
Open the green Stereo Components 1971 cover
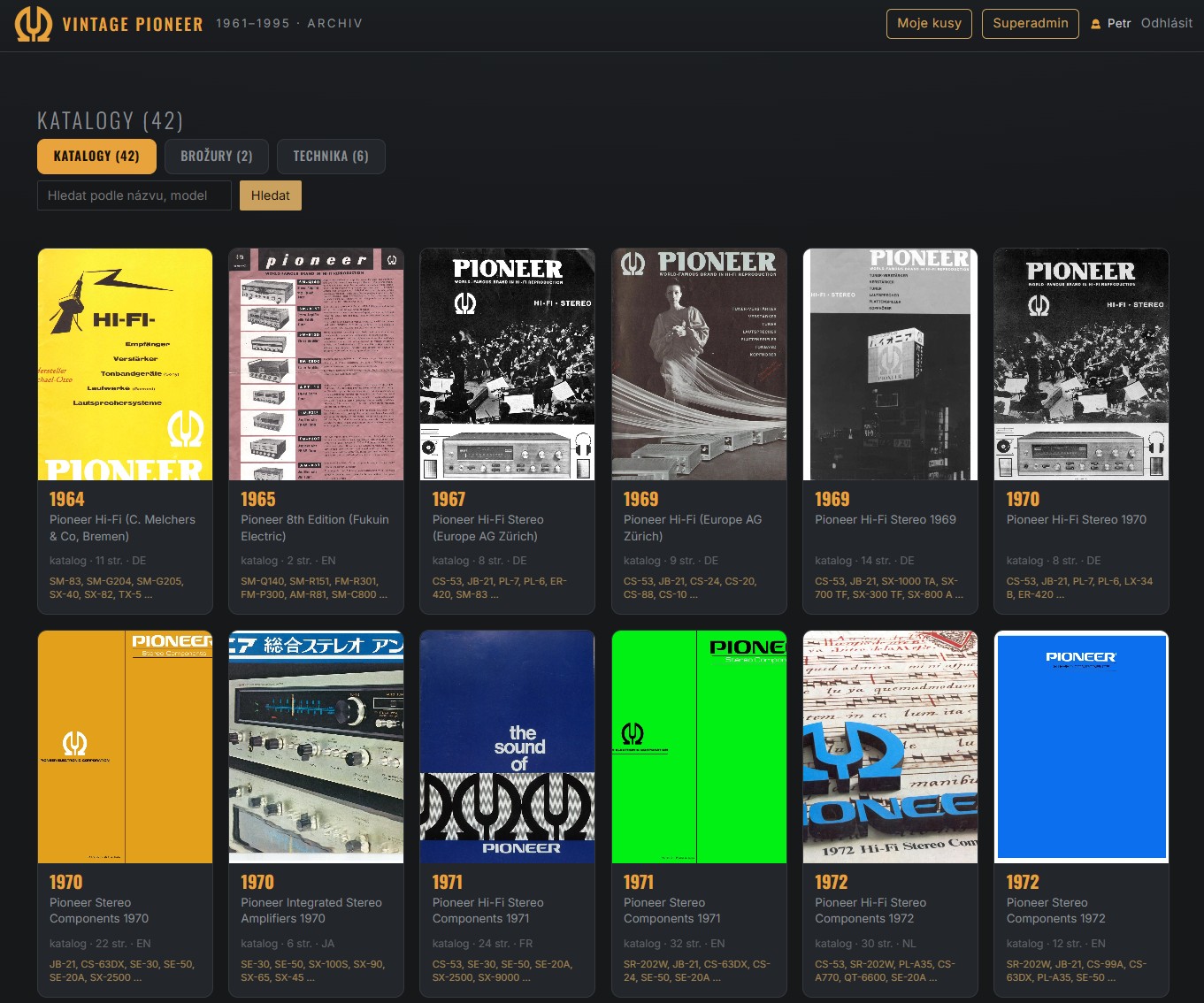pyautogui.click(x=699, y=747)
